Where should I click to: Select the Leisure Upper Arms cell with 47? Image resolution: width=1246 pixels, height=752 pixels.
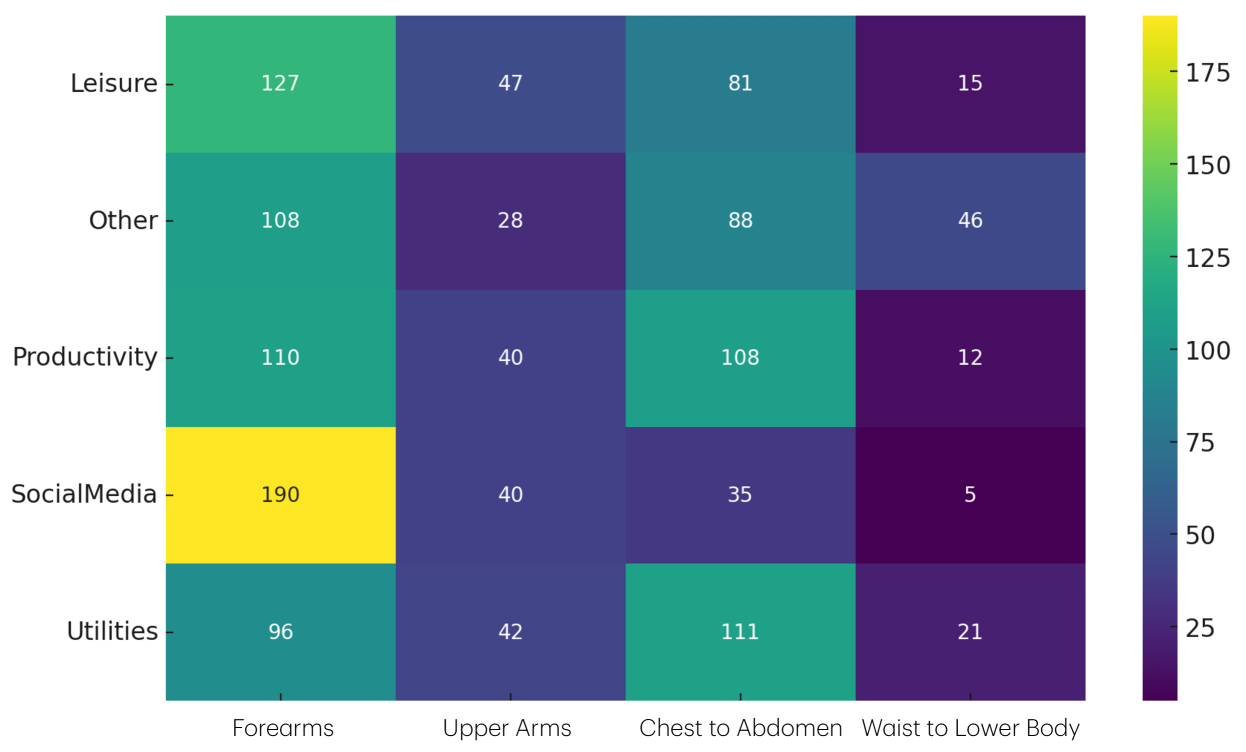(x=510, y=83)
